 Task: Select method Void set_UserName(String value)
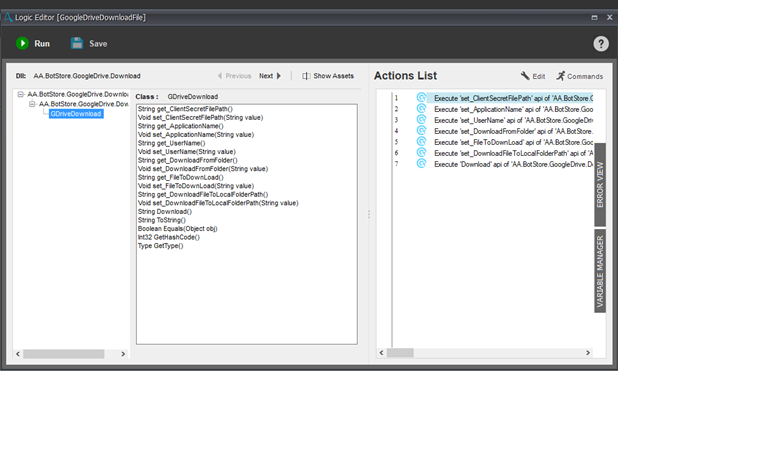point(187,151)
